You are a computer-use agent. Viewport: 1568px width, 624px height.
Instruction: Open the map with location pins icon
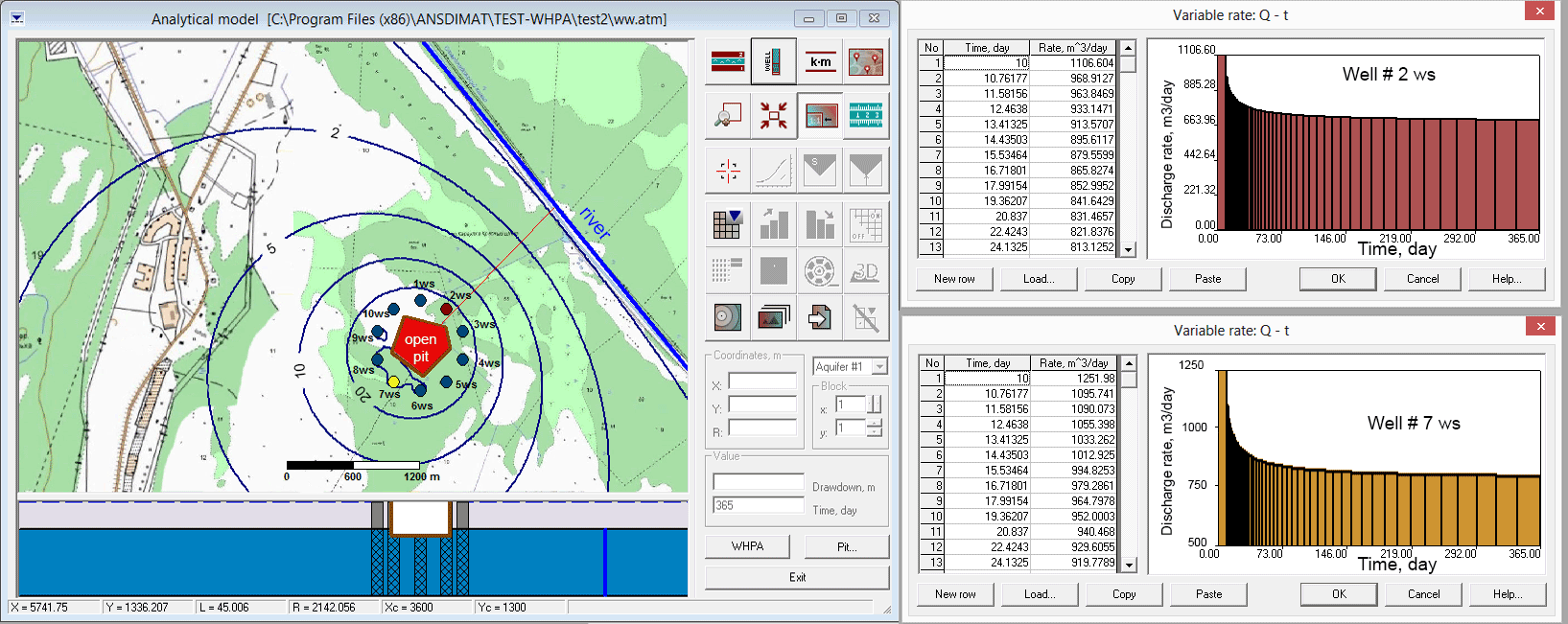tap(866, 62)
